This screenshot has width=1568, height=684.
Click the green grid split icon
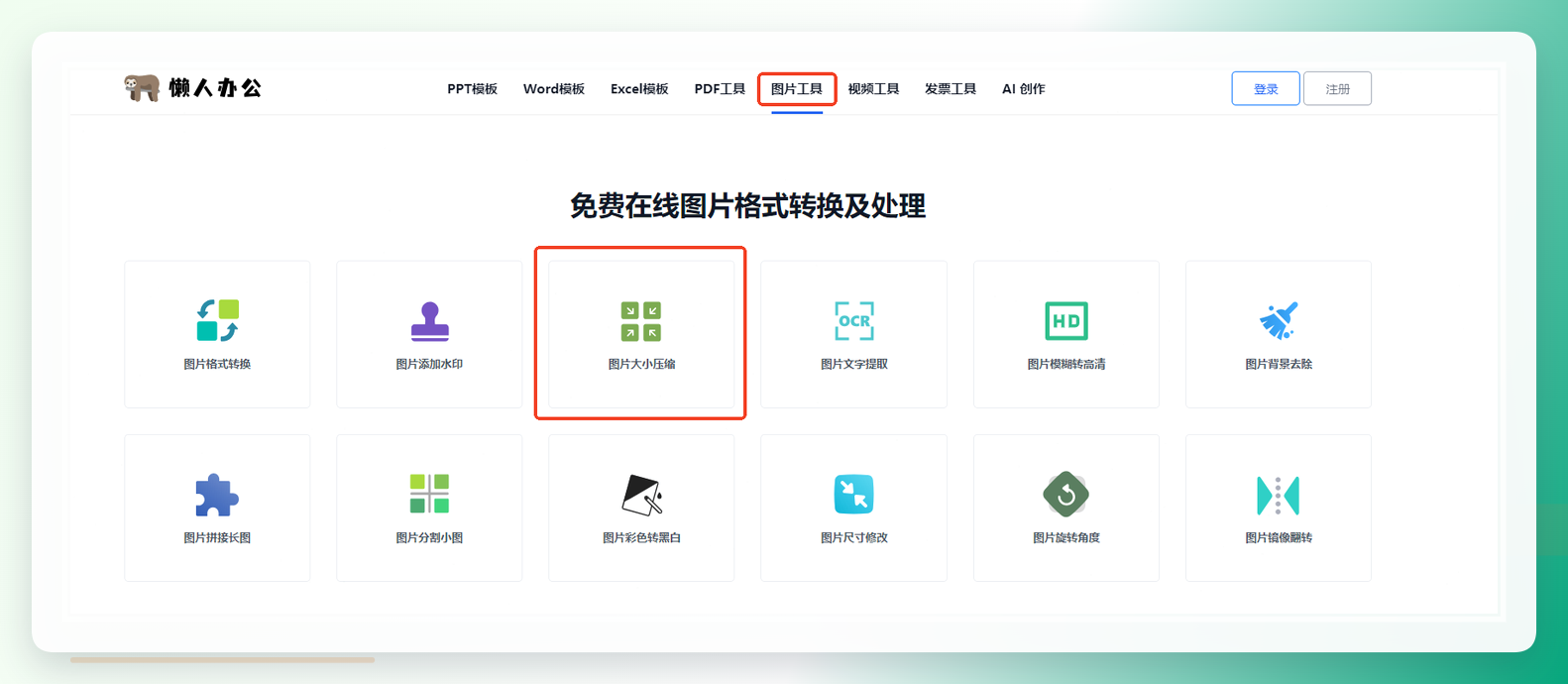pos(429,494)
